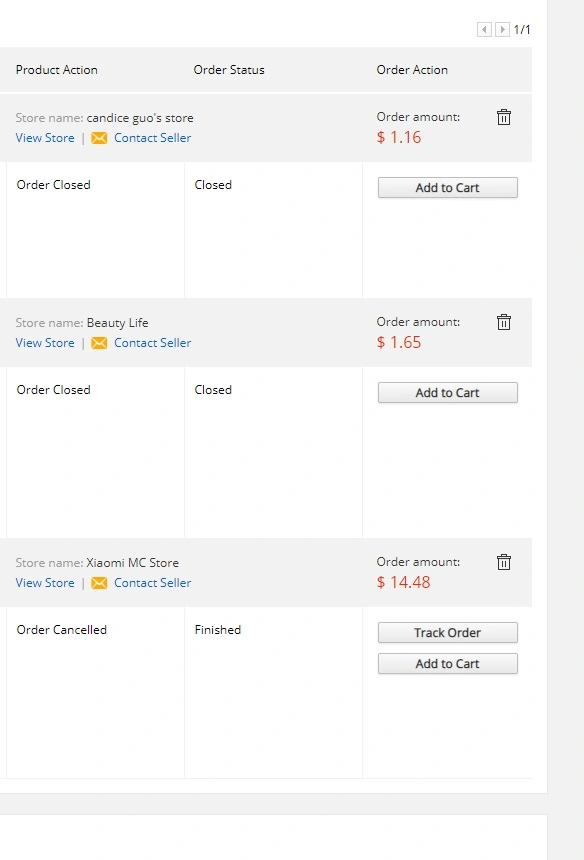Contact Seller of Beauty Life
This screenshot has height=860, width=584.
tap(152, 343)
